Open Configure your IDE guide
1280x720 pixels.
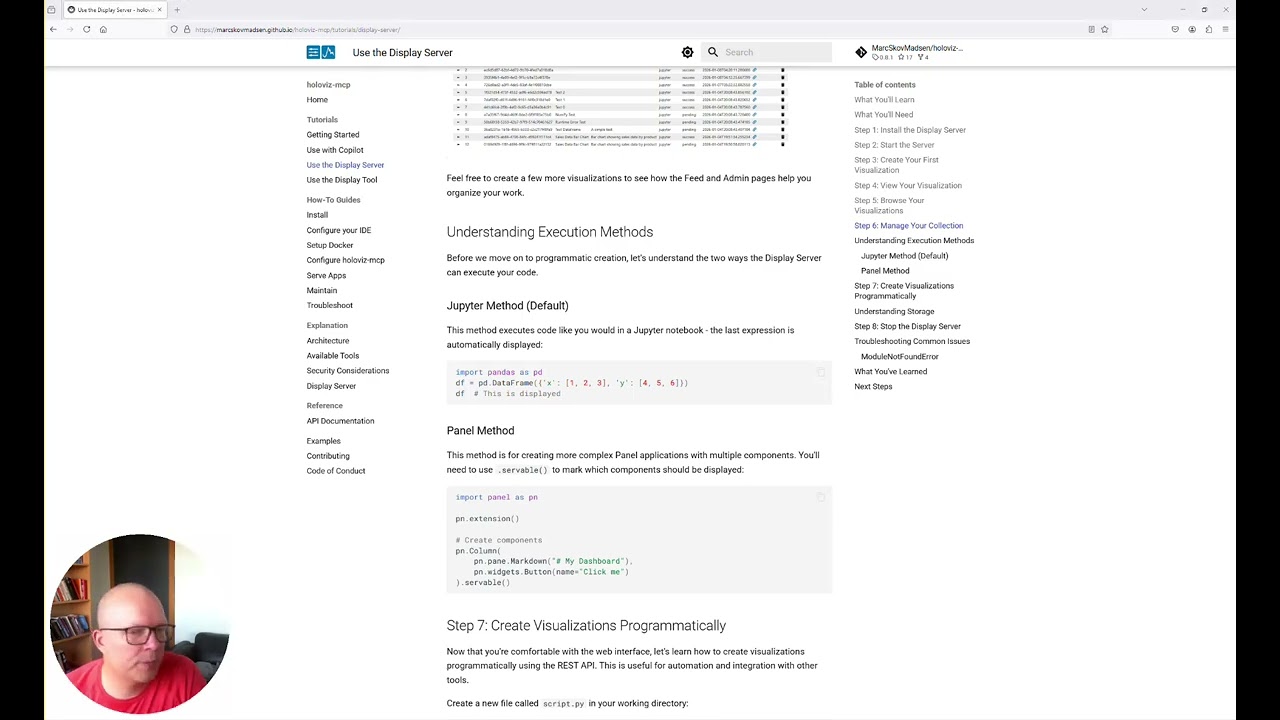pos(339,230)
